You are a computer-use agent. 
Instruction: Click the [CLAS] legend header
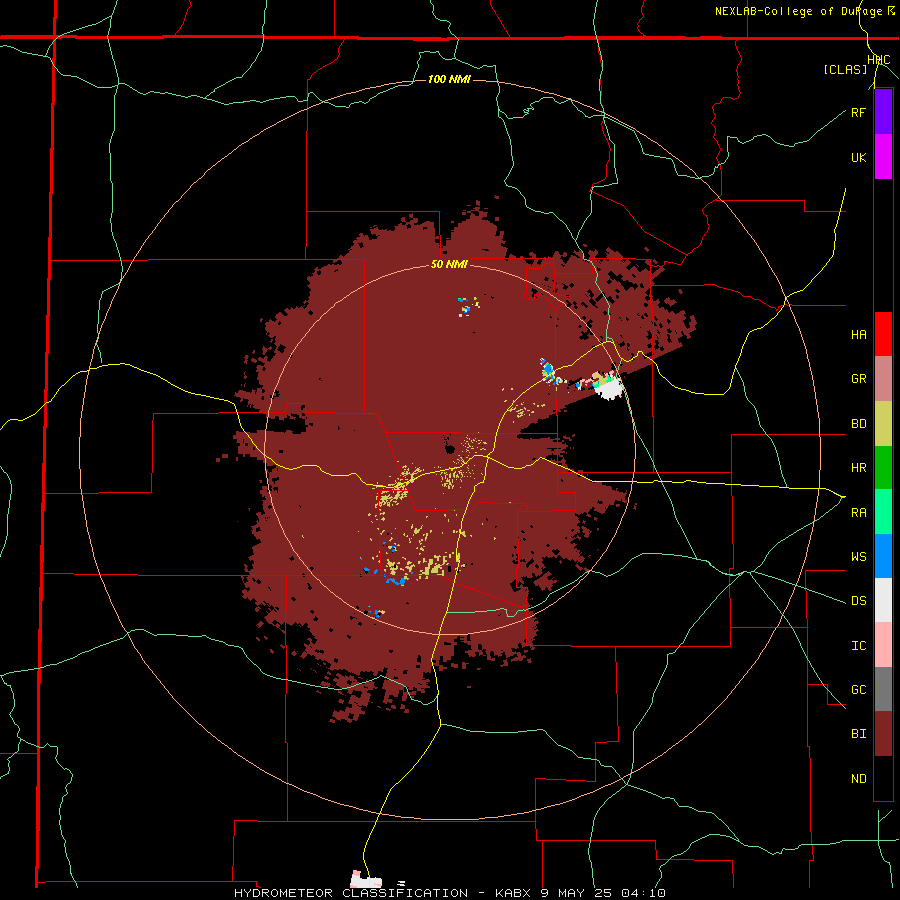[845, 69]
